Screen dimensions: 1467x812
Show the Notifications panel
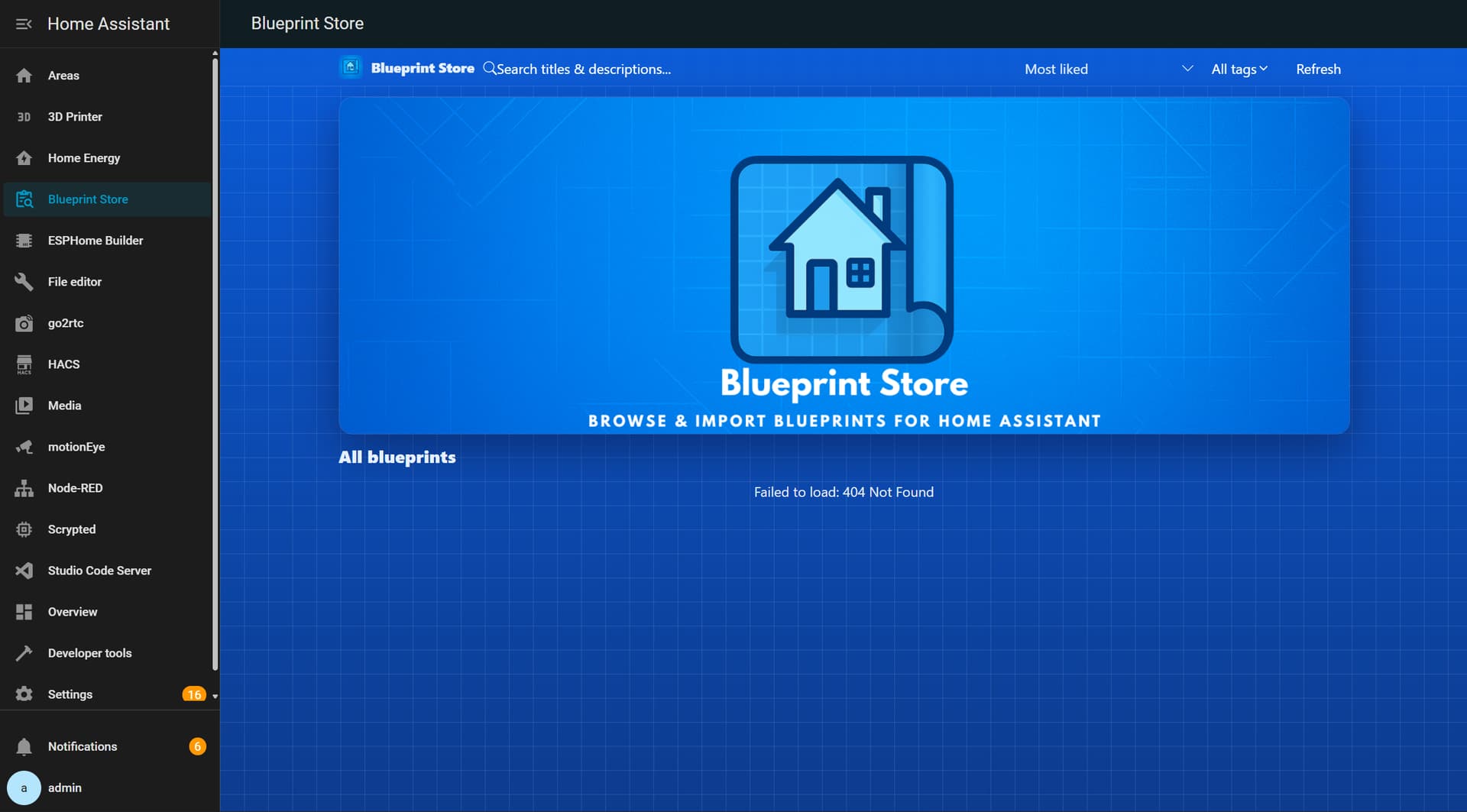point(107,746)
